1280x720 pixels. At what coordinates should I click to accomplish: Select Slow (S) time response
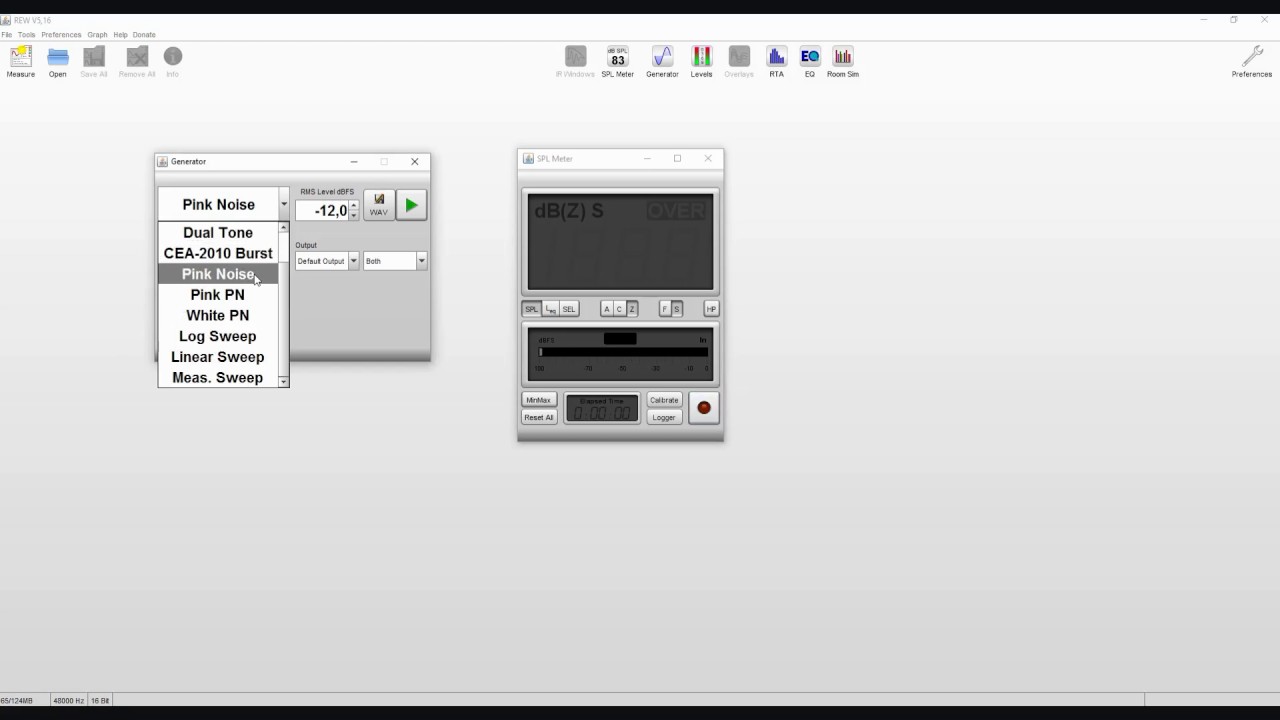[677, 309]
